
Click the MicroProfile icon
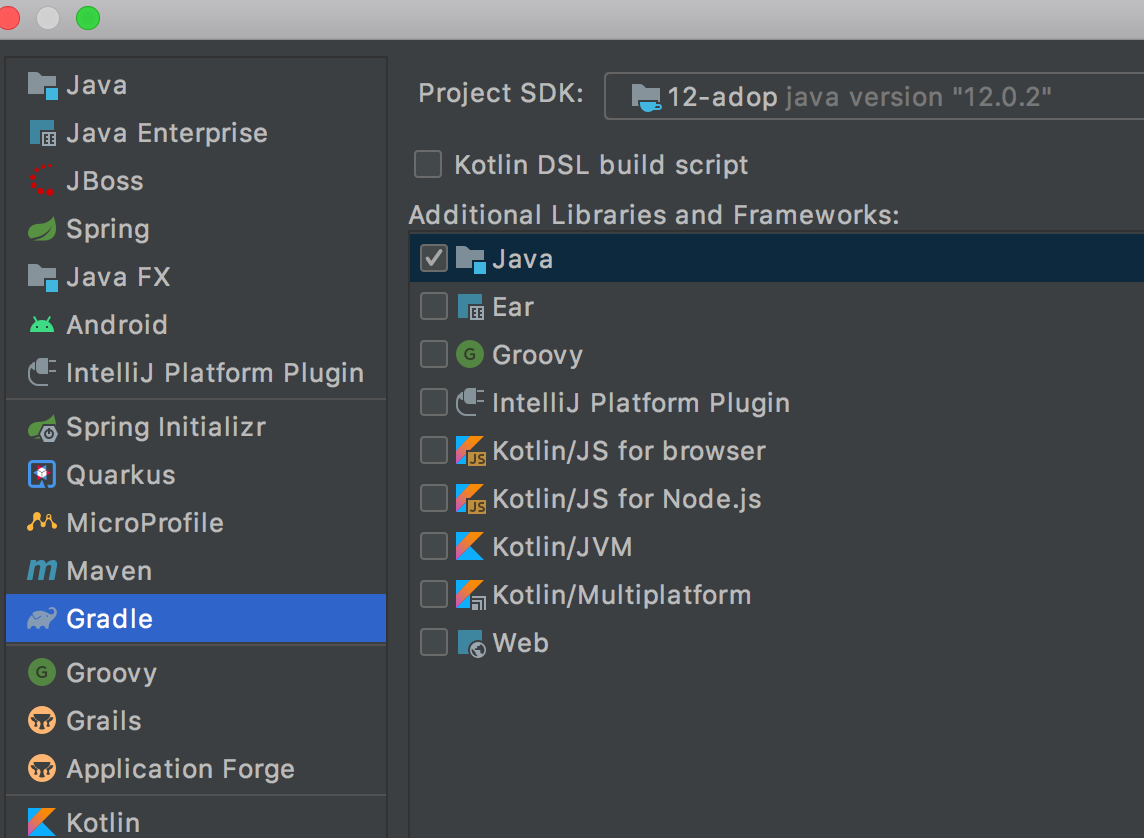click(42, 522)
